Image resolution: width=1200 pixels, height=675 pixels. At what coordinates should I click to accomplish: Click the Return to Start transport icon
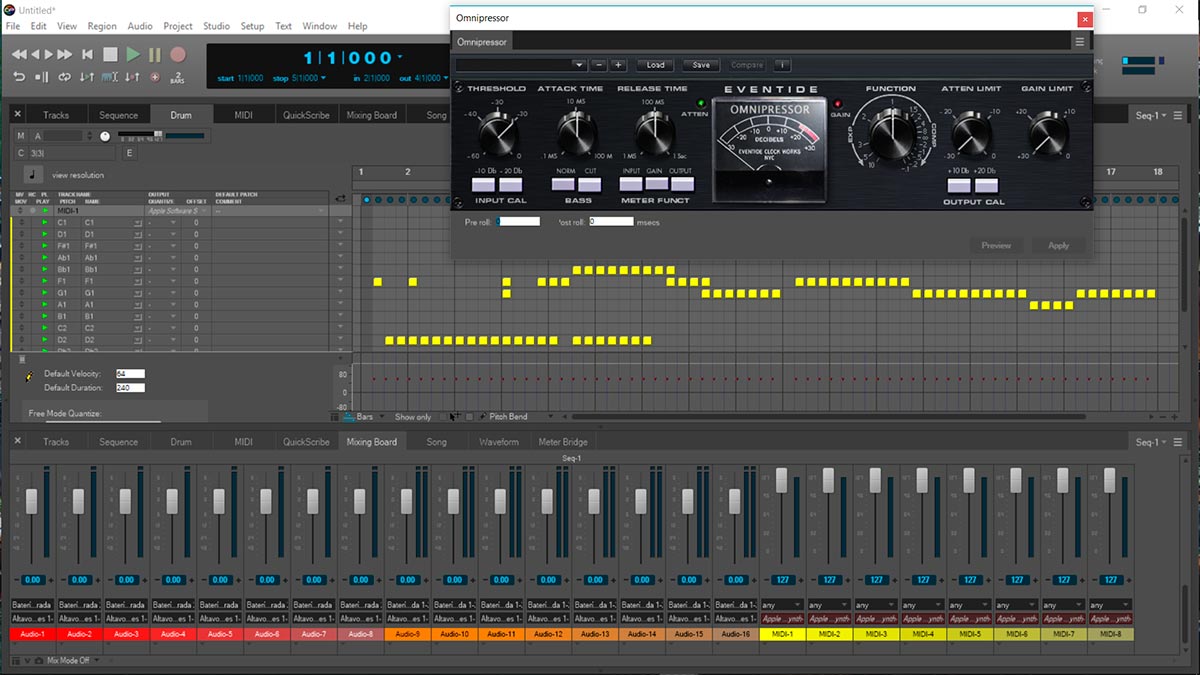(x=87, y=54)
